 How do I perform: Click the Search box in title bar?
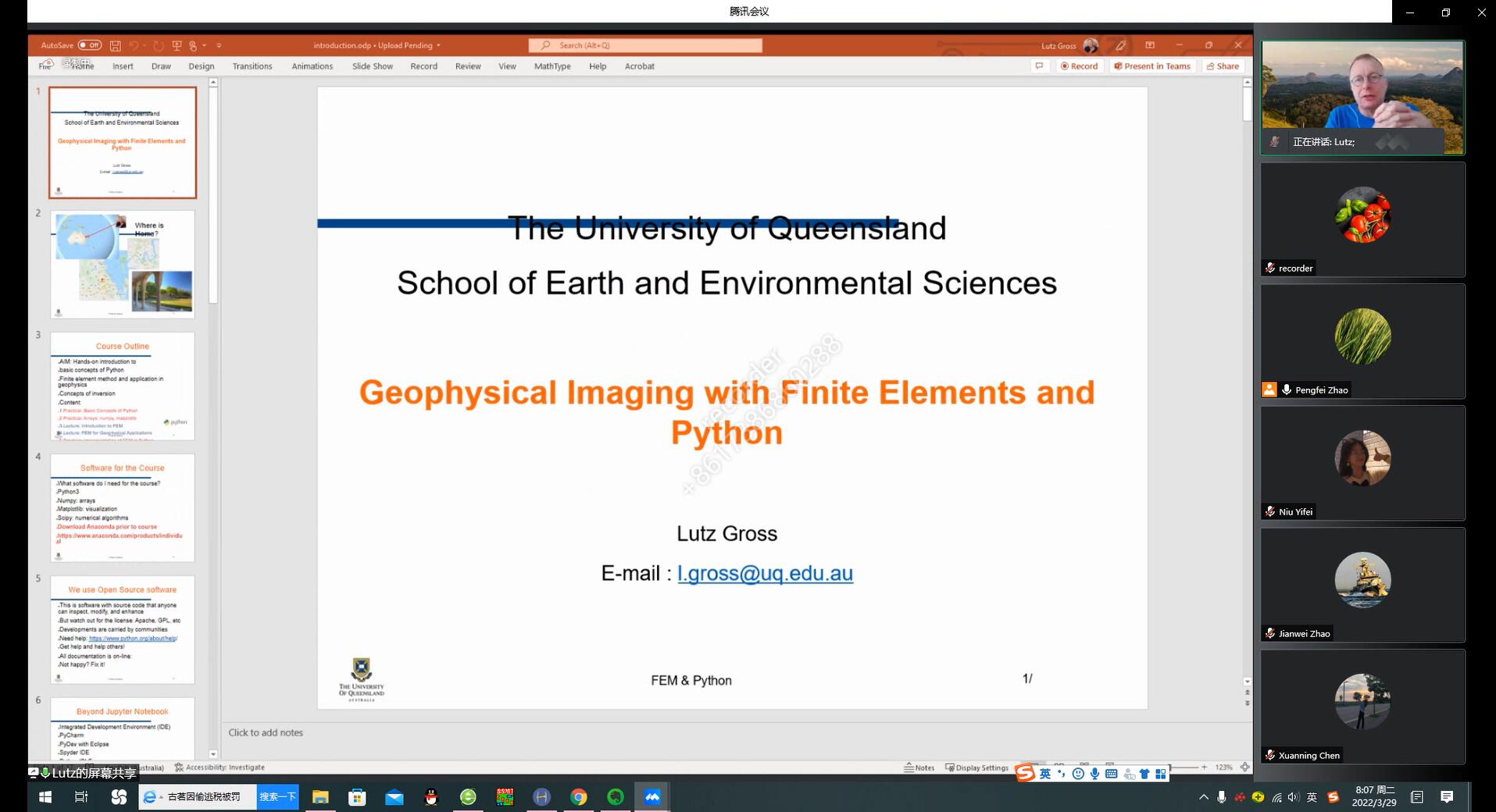[645, 45]
